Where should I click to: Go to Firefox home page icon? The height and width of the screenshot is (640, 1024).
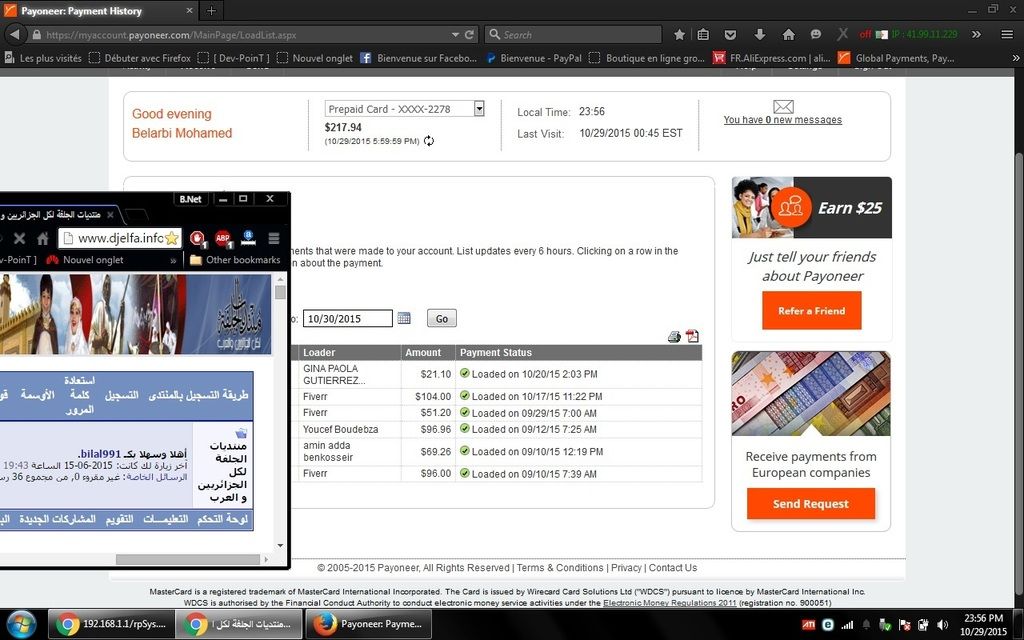788,35
